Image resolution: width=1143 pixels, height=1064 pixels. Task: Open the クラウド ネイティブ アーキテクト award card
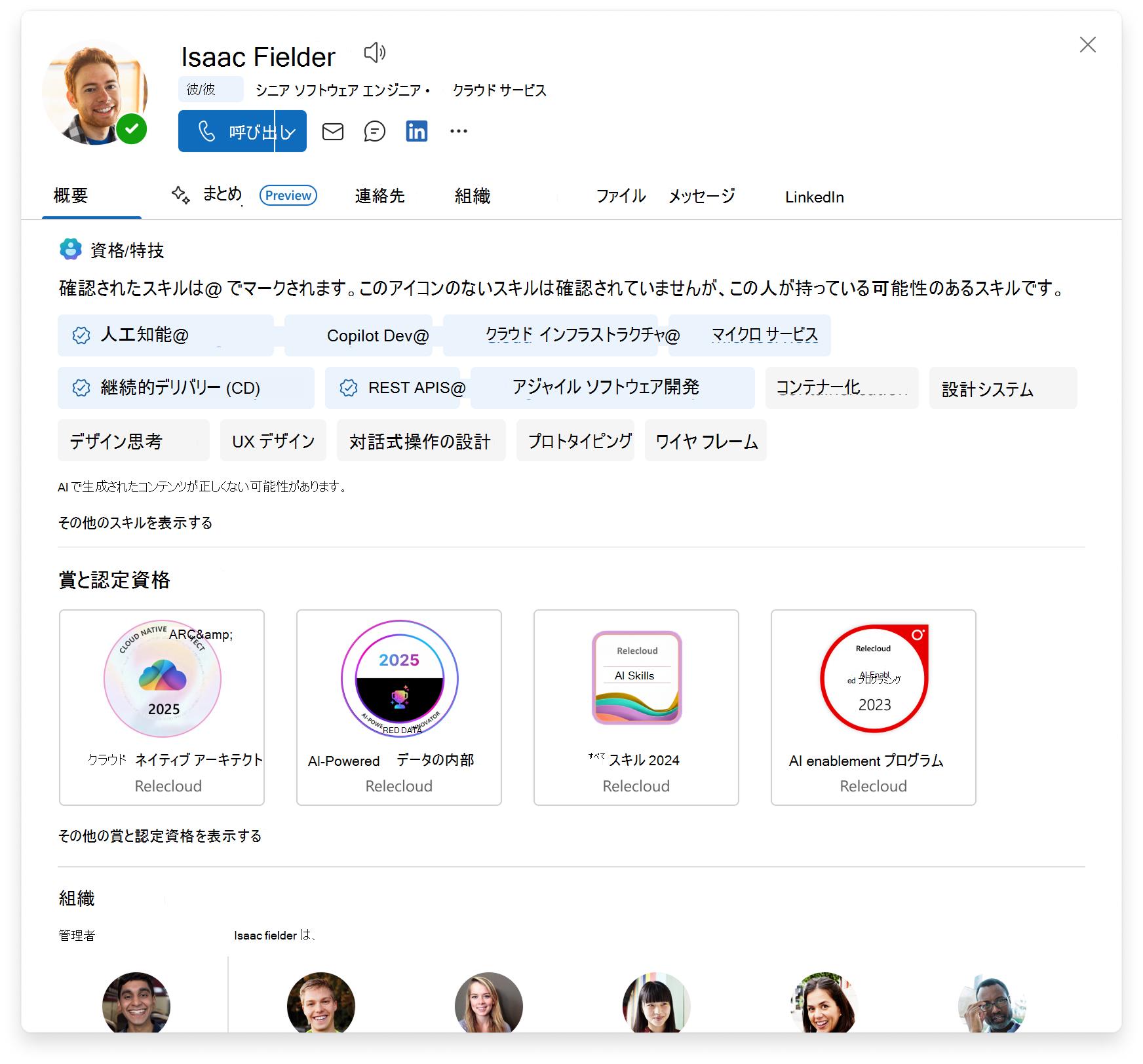[162, 708]
